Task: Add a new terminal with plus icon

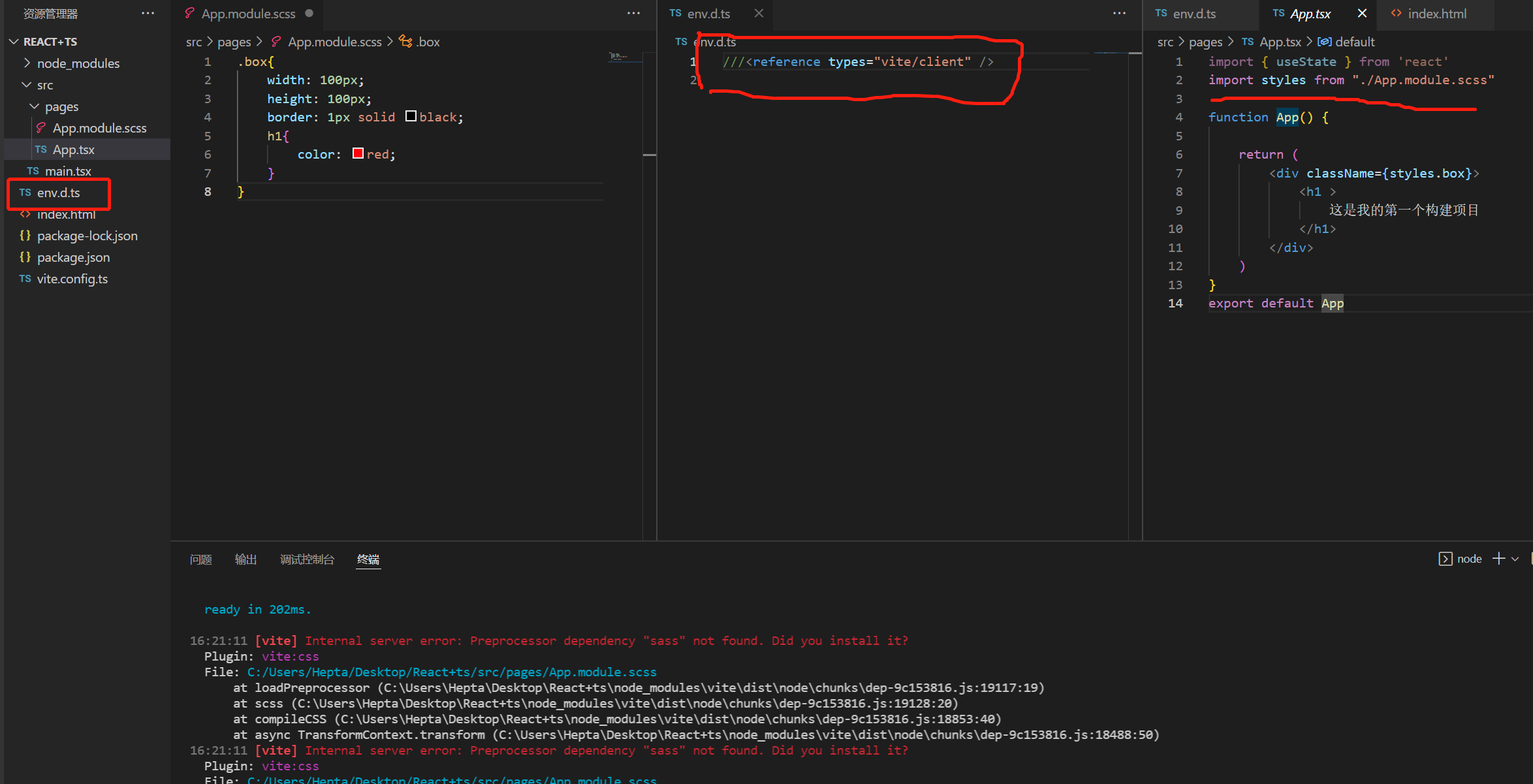Action: point(1499,559)
